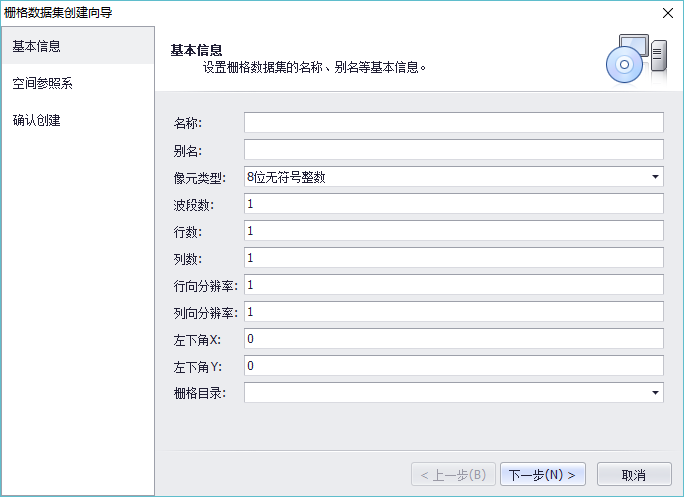Click the disabled < 上一步(B) button
684x497 pixels.
(453, 474)
